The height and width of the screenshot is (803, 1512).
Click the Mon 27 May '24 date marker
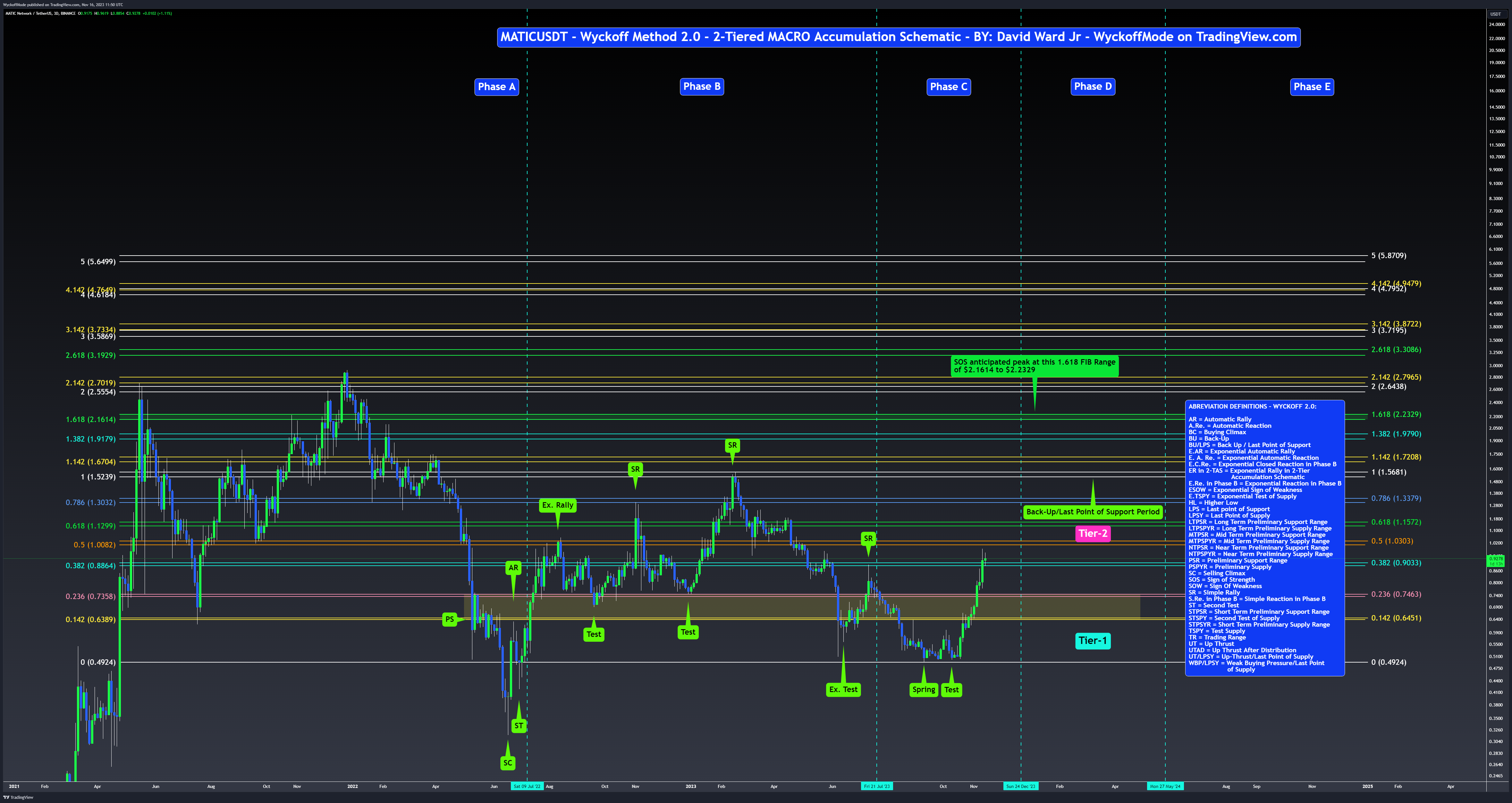[x=1165, y=786]
